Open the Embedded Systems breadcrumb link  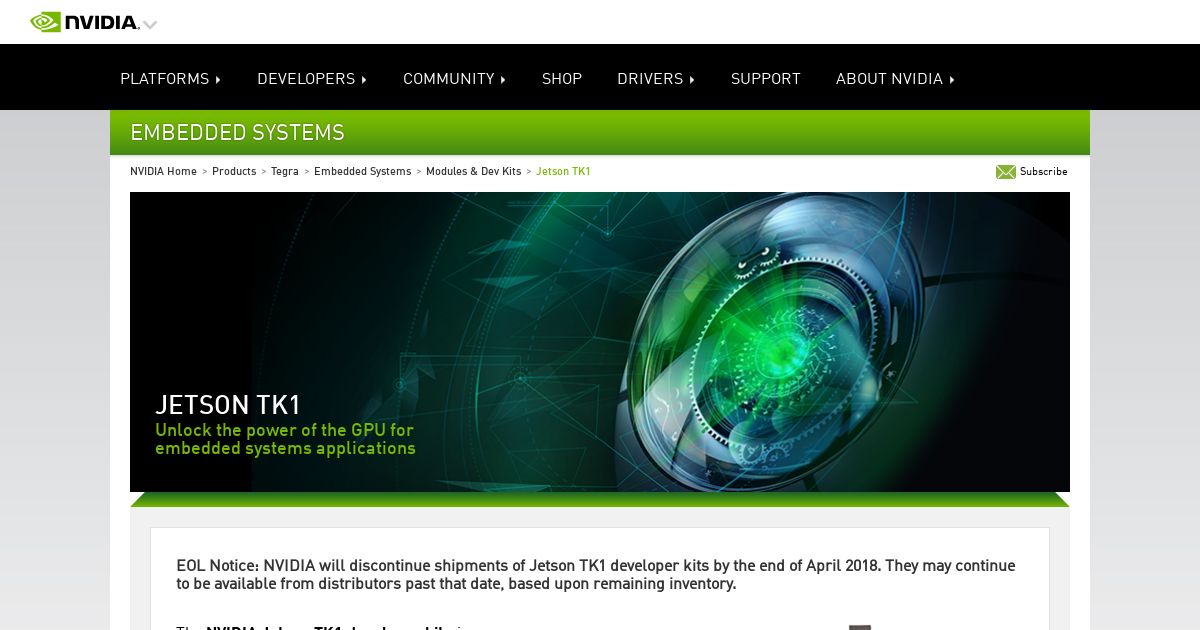point(363,172)
